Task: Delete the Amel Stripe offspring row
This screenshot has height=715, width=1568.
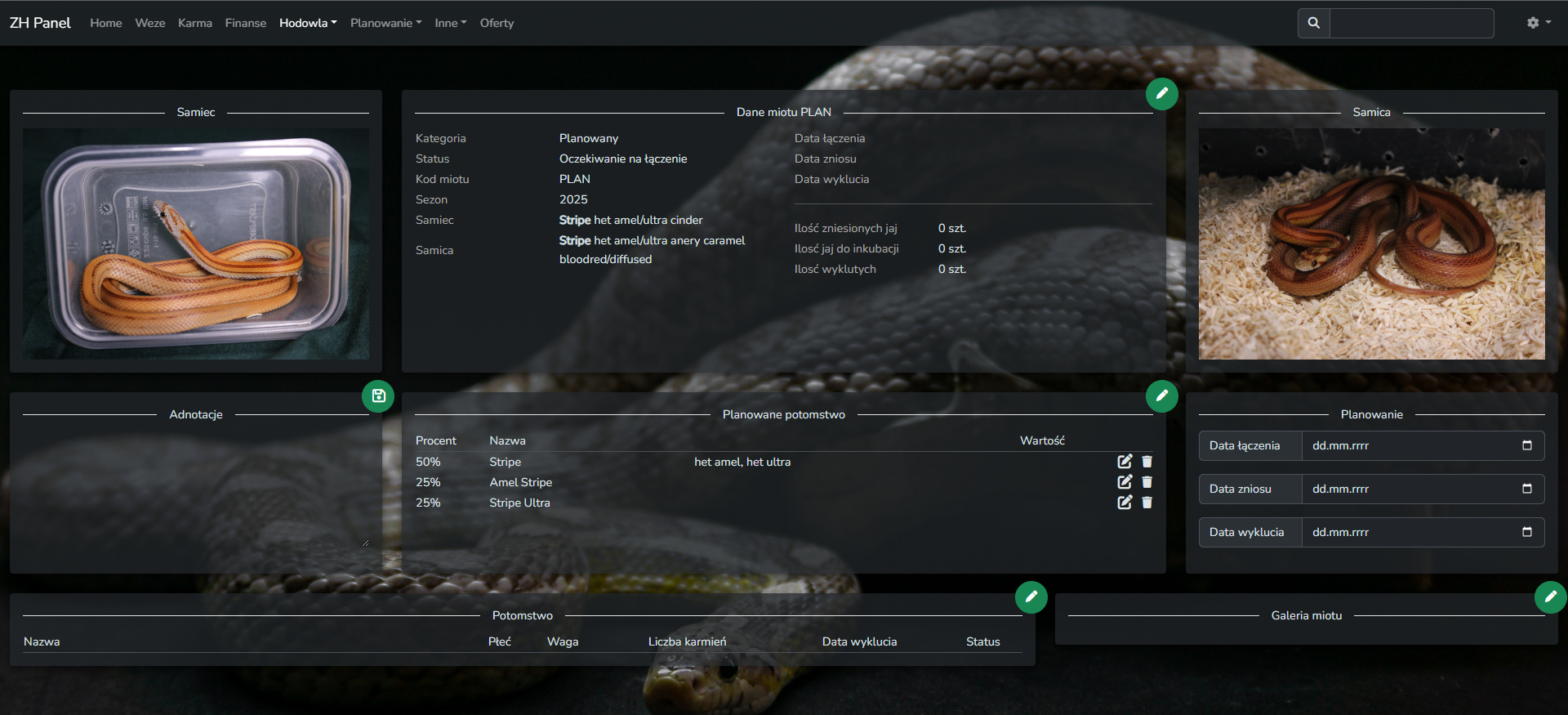Action: click(1147, 482)
